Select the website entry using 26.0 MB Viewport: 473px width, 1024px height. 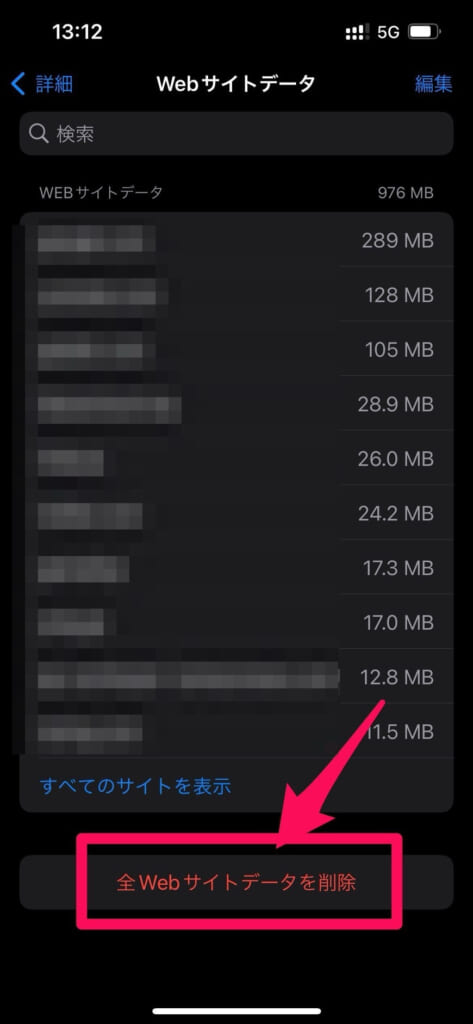(236, 458)
